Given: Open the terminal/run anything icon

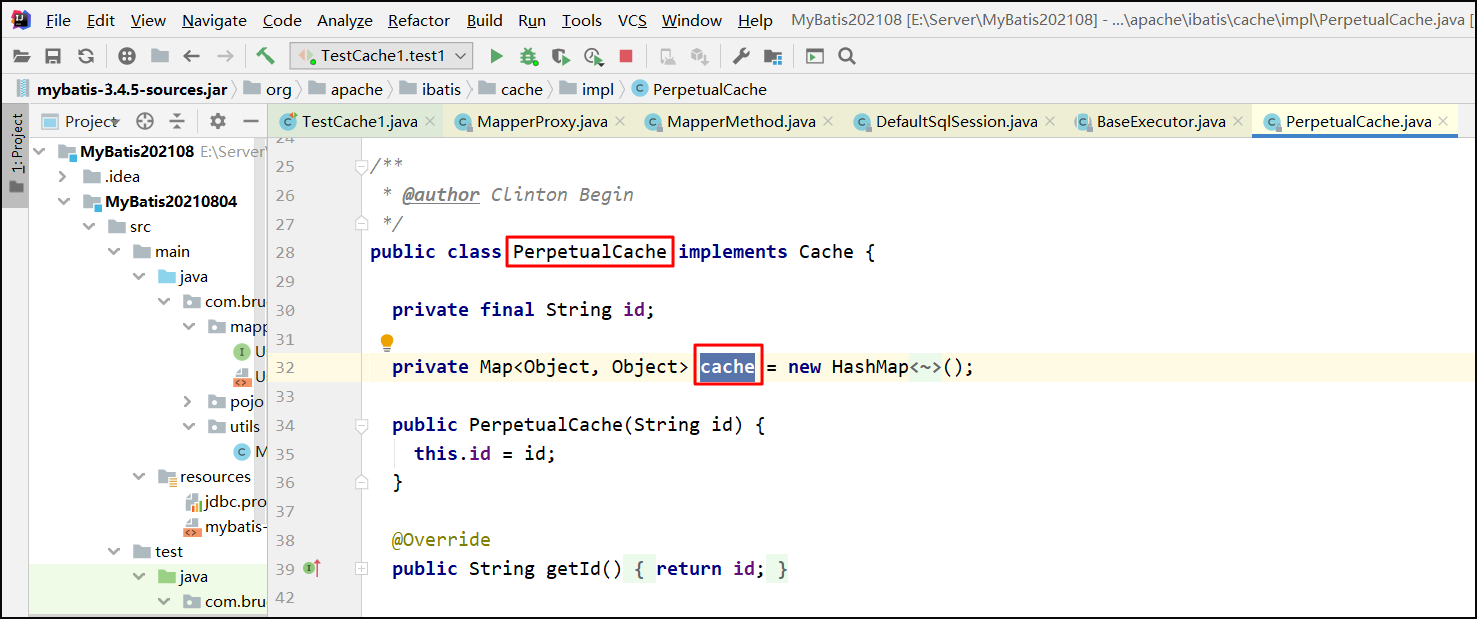Looking at the screenshot, I should [815, 56].
